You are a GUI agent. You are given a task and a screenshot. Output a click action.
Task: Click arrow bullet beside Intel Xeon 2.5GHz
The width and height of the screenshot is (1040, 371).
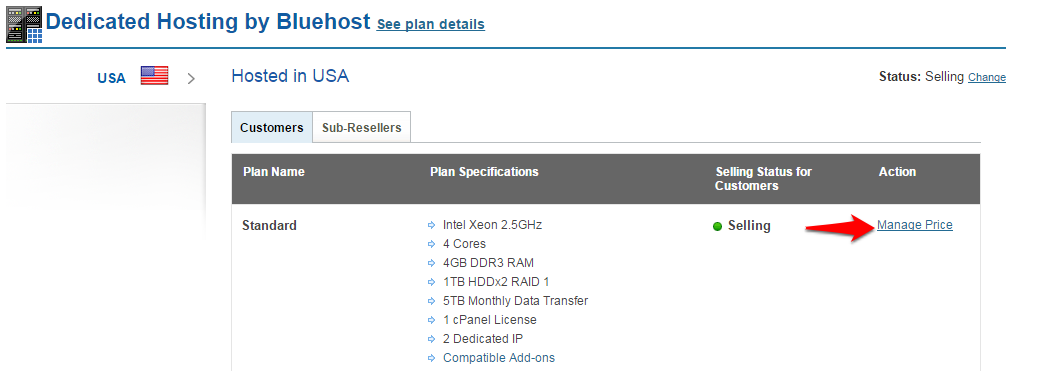coord(432,226)
